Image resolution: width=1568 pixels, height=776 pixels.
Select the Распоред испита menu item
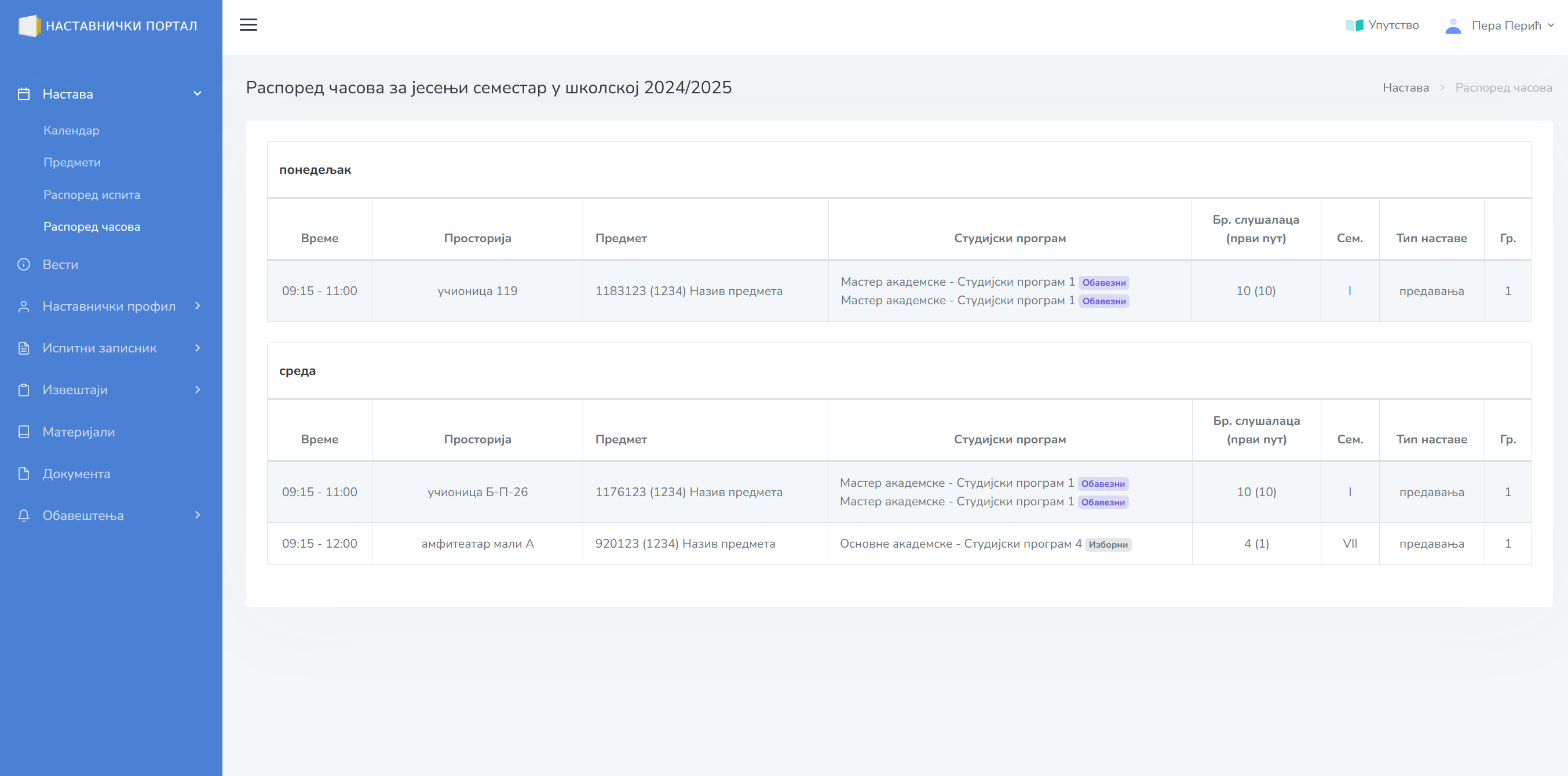pos(92,195)
